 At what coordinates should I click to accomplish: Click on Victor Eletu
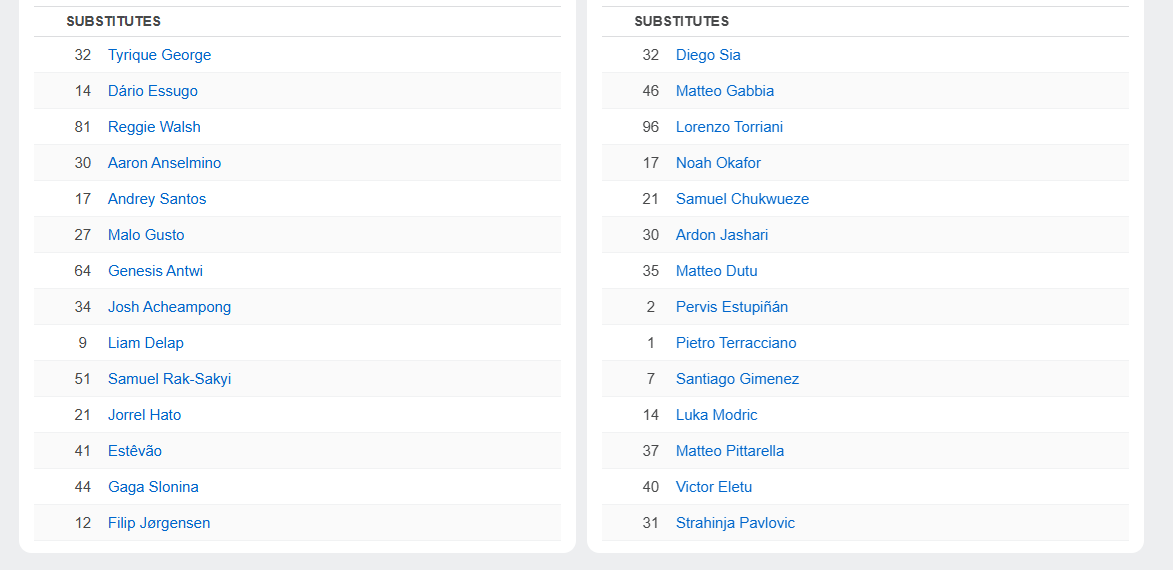coord(714,487)
